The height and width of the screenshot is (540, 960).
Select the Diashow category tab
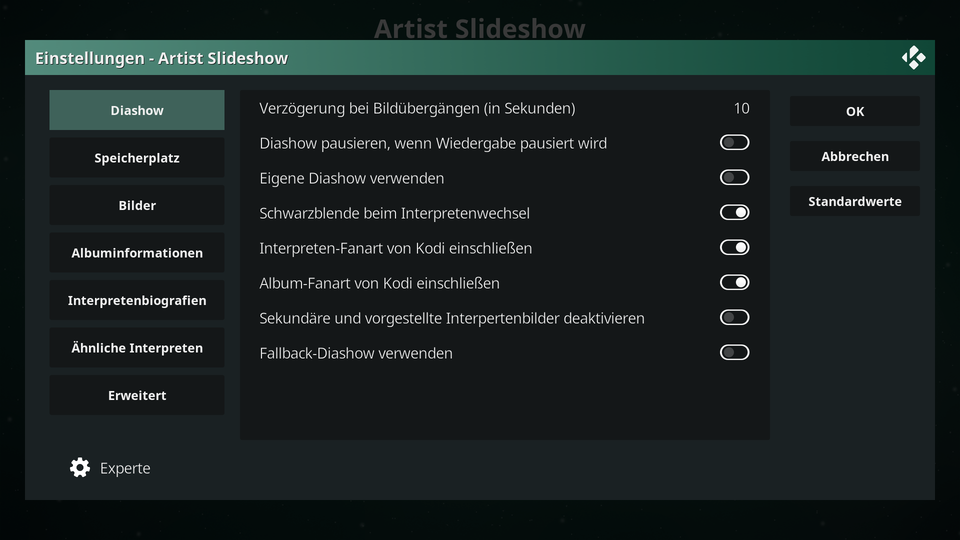pyautogui.click(x=137, y=110)
